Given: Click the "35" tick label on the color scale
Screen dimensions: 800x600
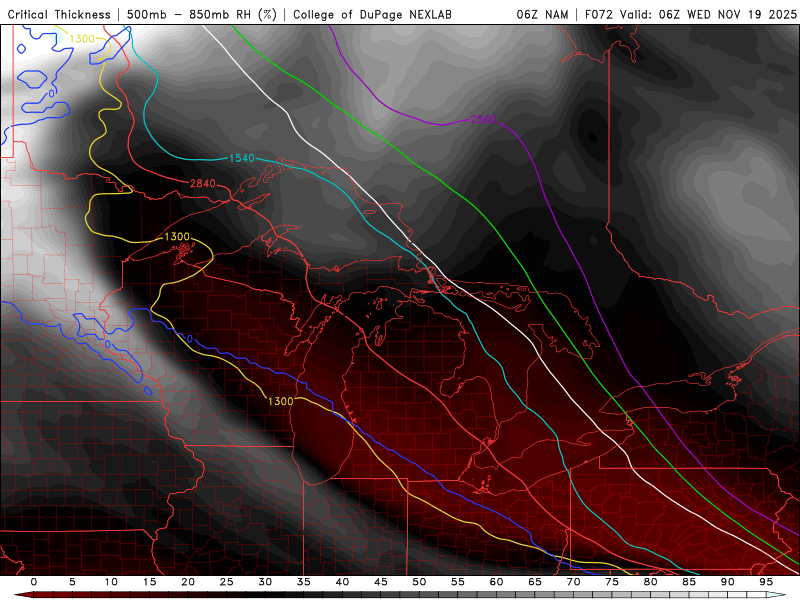Looking at the screenshot, I should [x=304, y=582].
